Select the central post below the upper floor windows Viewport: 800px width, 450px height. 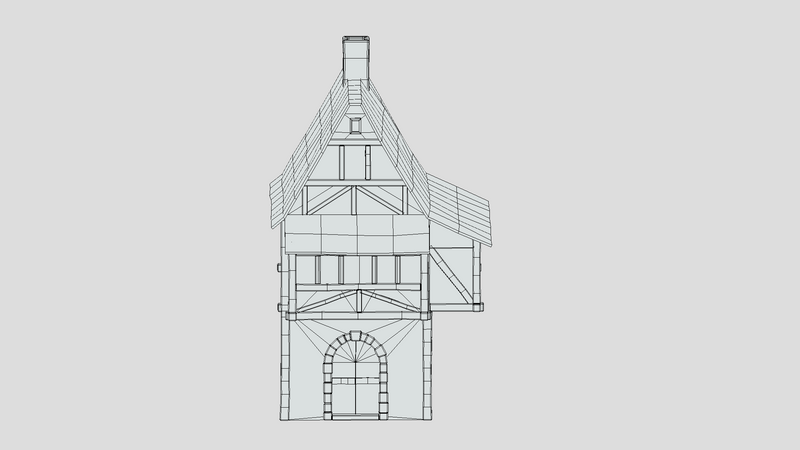[359, 301]
